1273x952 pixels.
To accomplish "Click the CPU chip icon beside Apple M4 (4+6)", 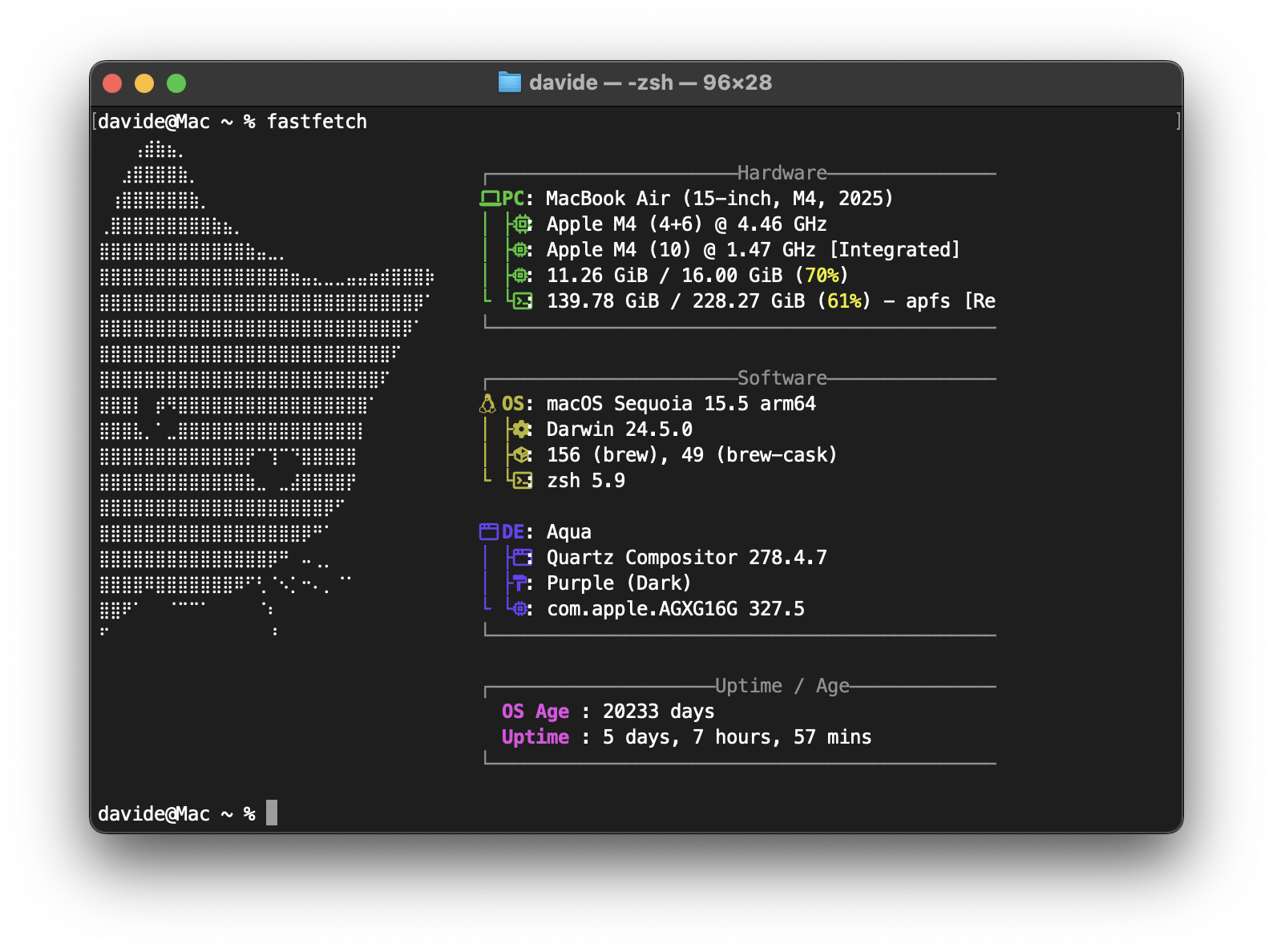I will [522, 224].
